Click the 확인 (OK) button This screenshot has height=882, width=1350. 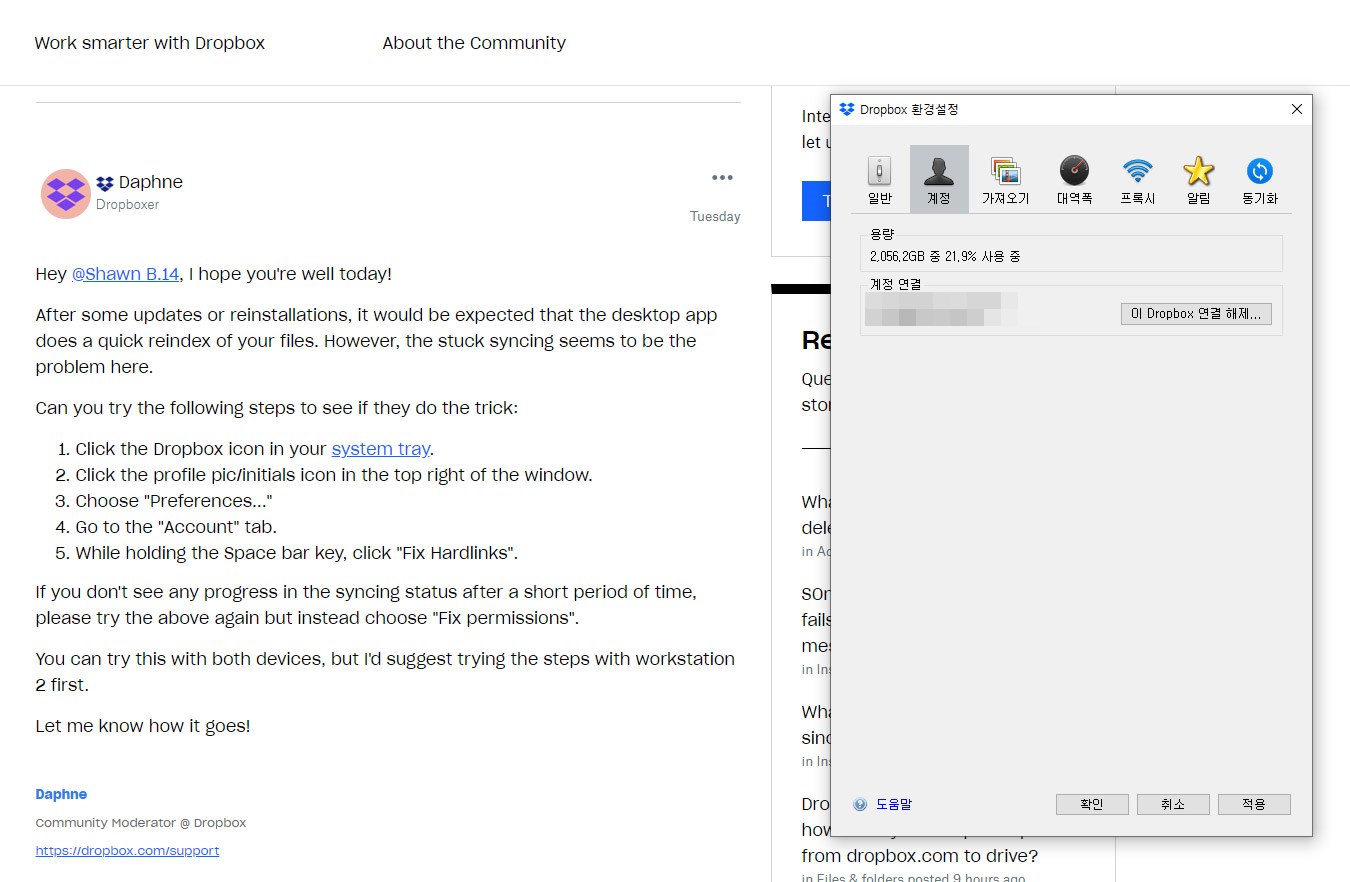point(1092,804)
